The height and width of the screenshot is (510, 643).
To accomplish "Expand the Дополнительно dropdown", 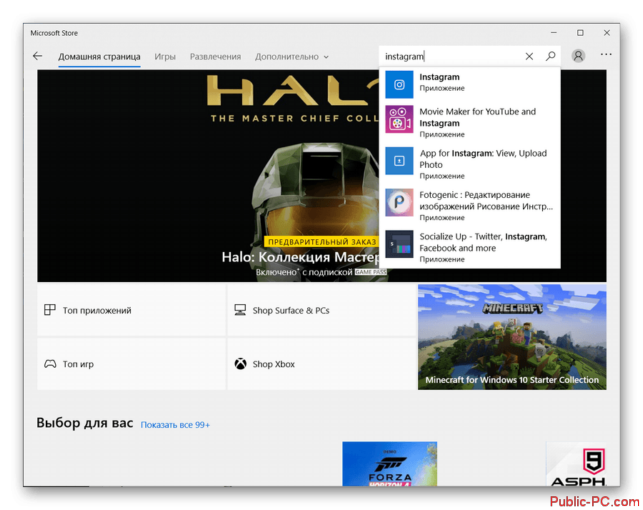I will tap(292, 57).
